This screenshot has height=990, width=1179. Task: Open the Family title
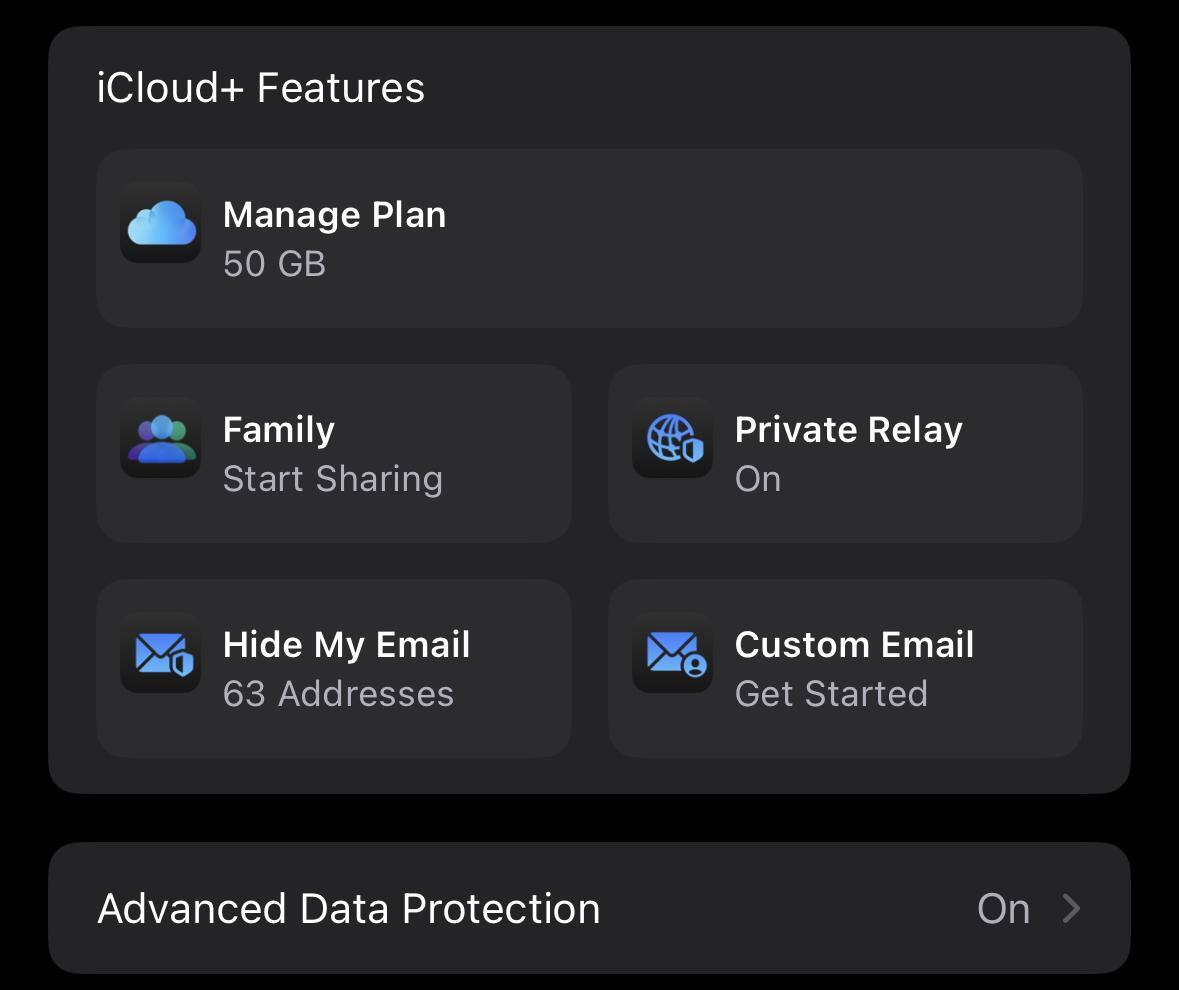point(278,430)
